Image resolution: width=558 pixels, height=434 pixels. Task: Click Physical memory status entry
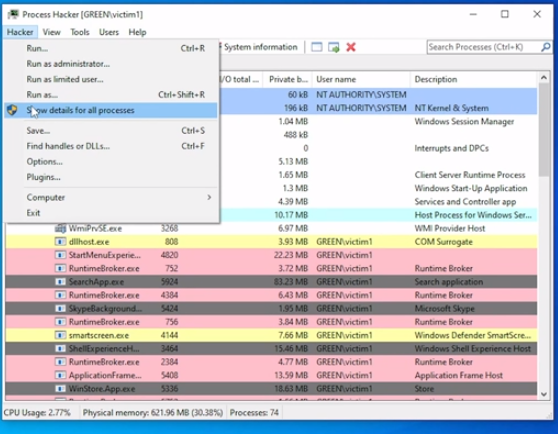pyautogui.click(x=153, y=413)
